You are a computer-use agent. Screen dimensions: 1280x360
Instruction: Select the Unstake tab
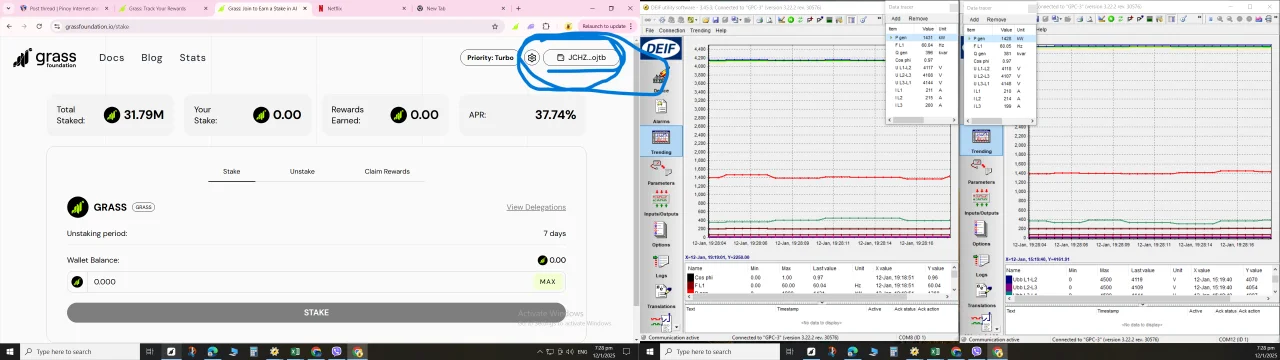(302, 171)
